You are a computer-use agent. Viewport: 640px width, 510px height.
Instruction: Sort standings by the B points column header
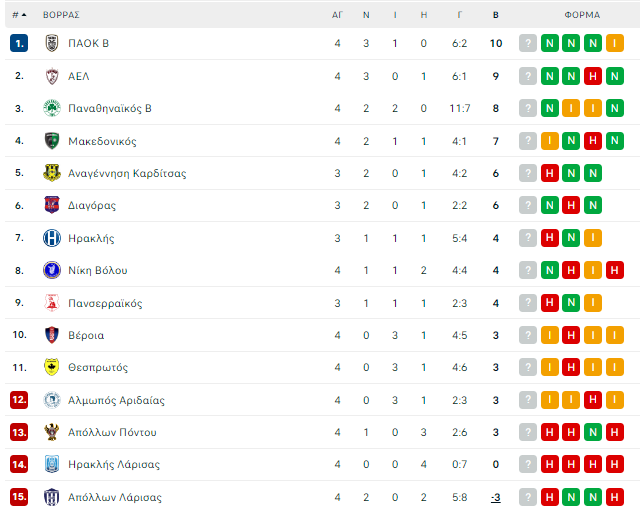coord(496,15)
